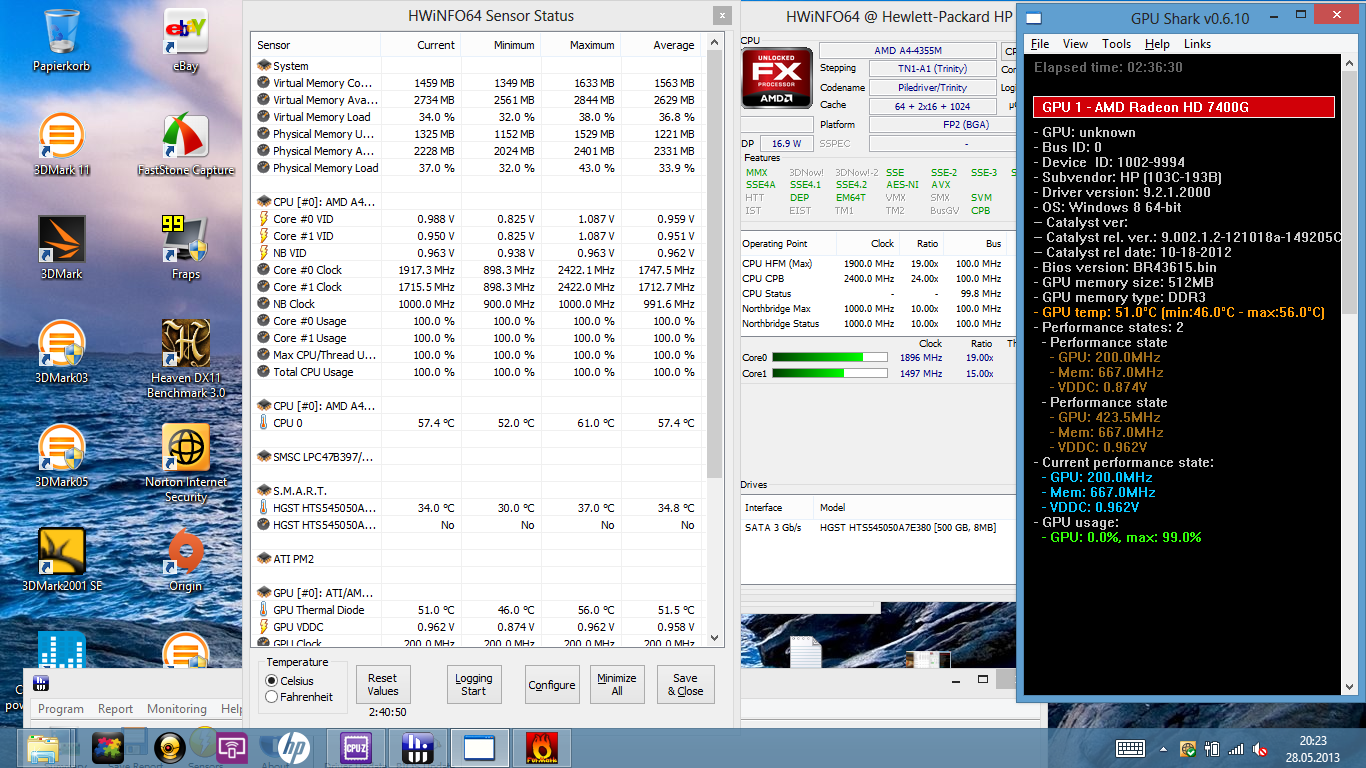Screen dimensions: 1366x768
Task: Select the Total CPU Usage row
Action: pyautogui.click(x=476, y=372)
